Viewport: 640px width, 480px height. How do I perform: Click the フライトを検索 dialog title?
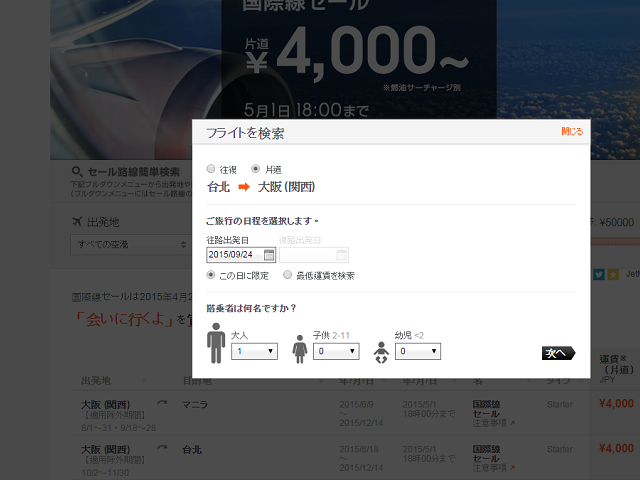tap(245, 133)
